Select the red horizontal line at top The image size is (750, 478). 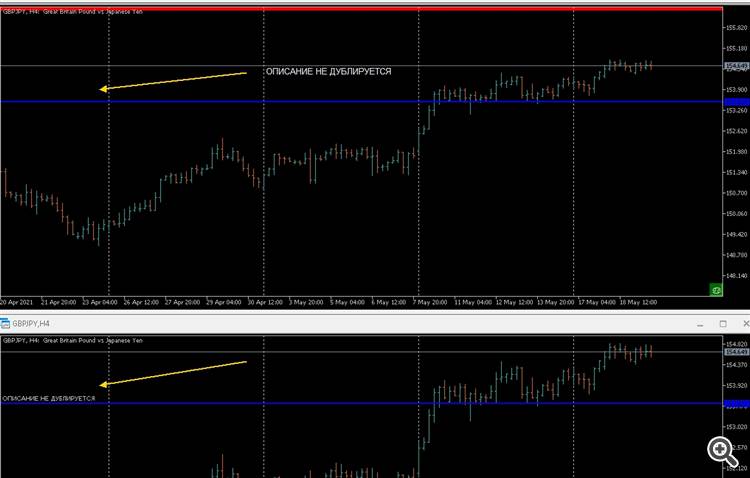tap(361, 8)
